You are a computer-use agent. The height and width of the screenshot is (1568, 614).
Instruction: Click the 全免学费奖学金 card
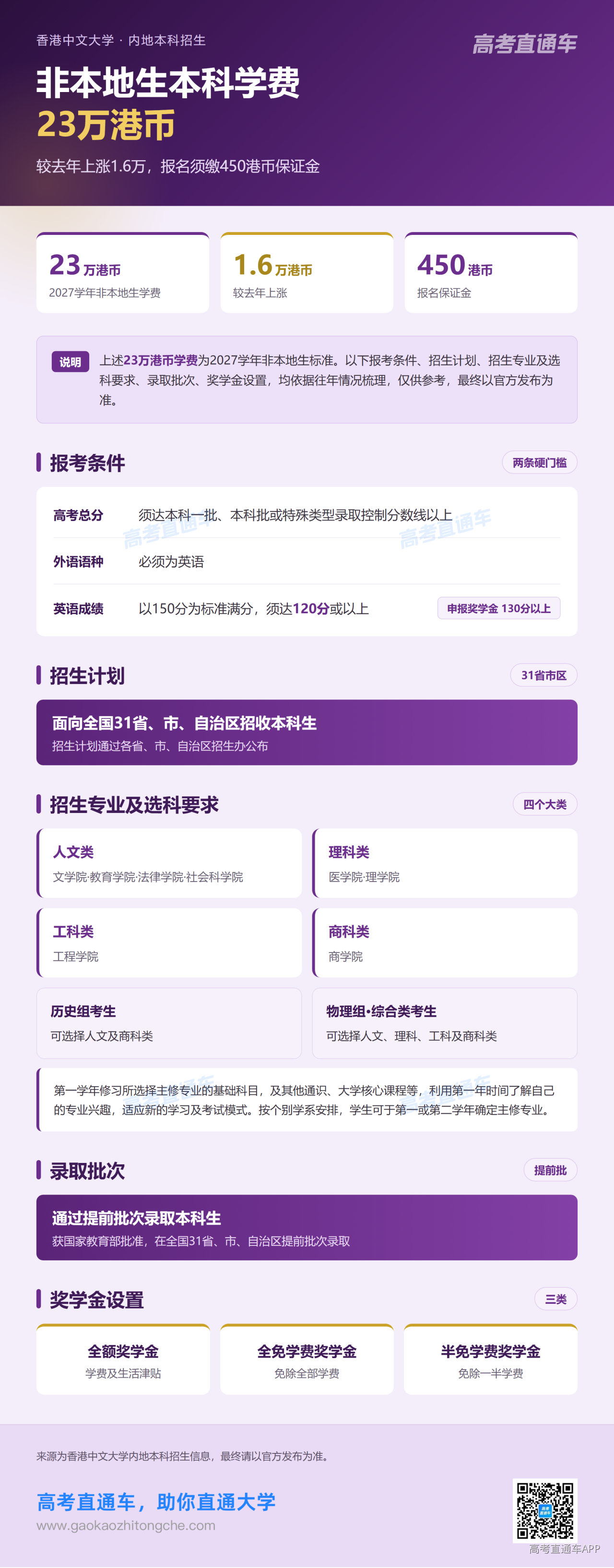[307, 1359]
